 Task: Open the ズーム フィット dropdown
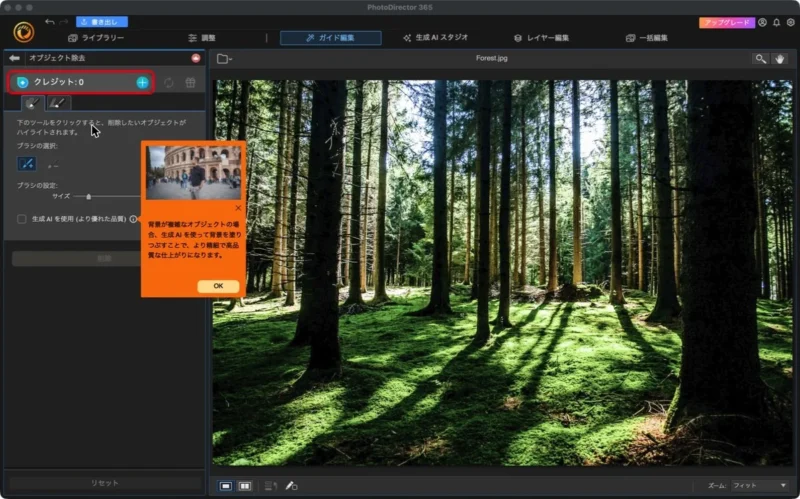[760, 485]
